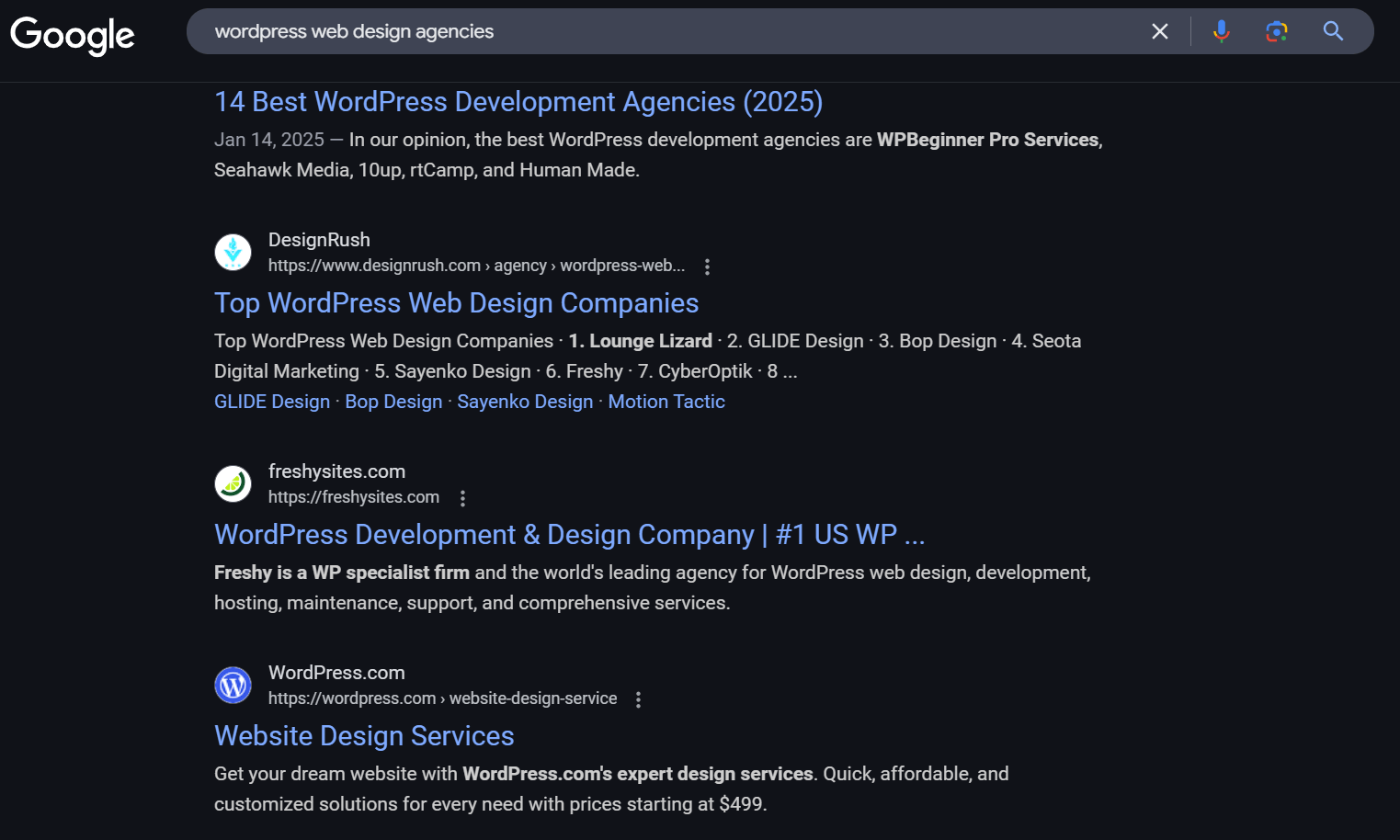Screen dimensions: 1400x840
Task: Start voice search with the microphone icon
Action: tap(1221, 31)
